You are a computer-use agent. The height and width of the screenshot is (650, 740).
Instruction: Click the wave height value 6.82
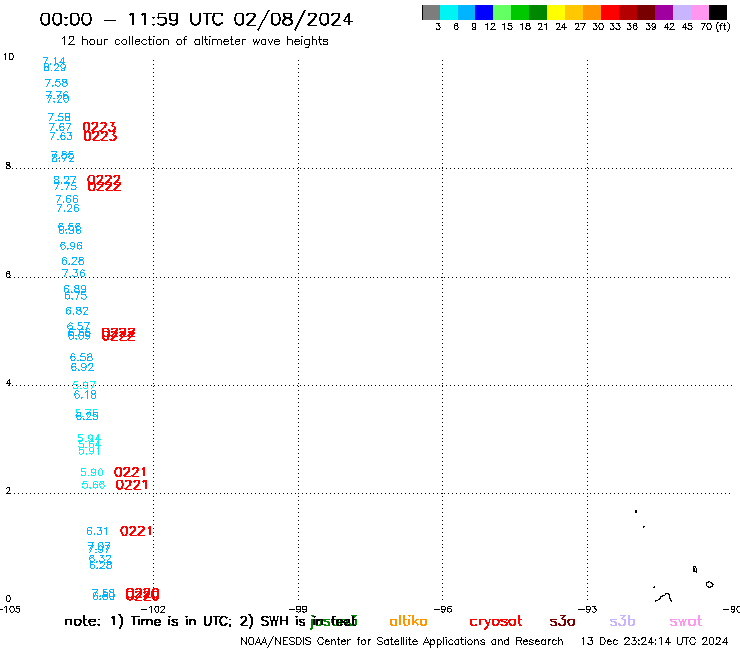tap(77, 311)
